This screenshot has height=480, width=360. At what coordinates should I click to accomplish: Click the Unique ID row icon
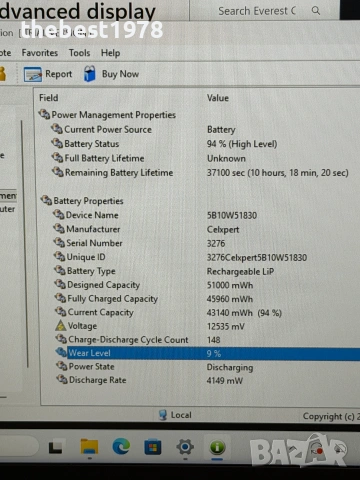click(x=59, y=256)
